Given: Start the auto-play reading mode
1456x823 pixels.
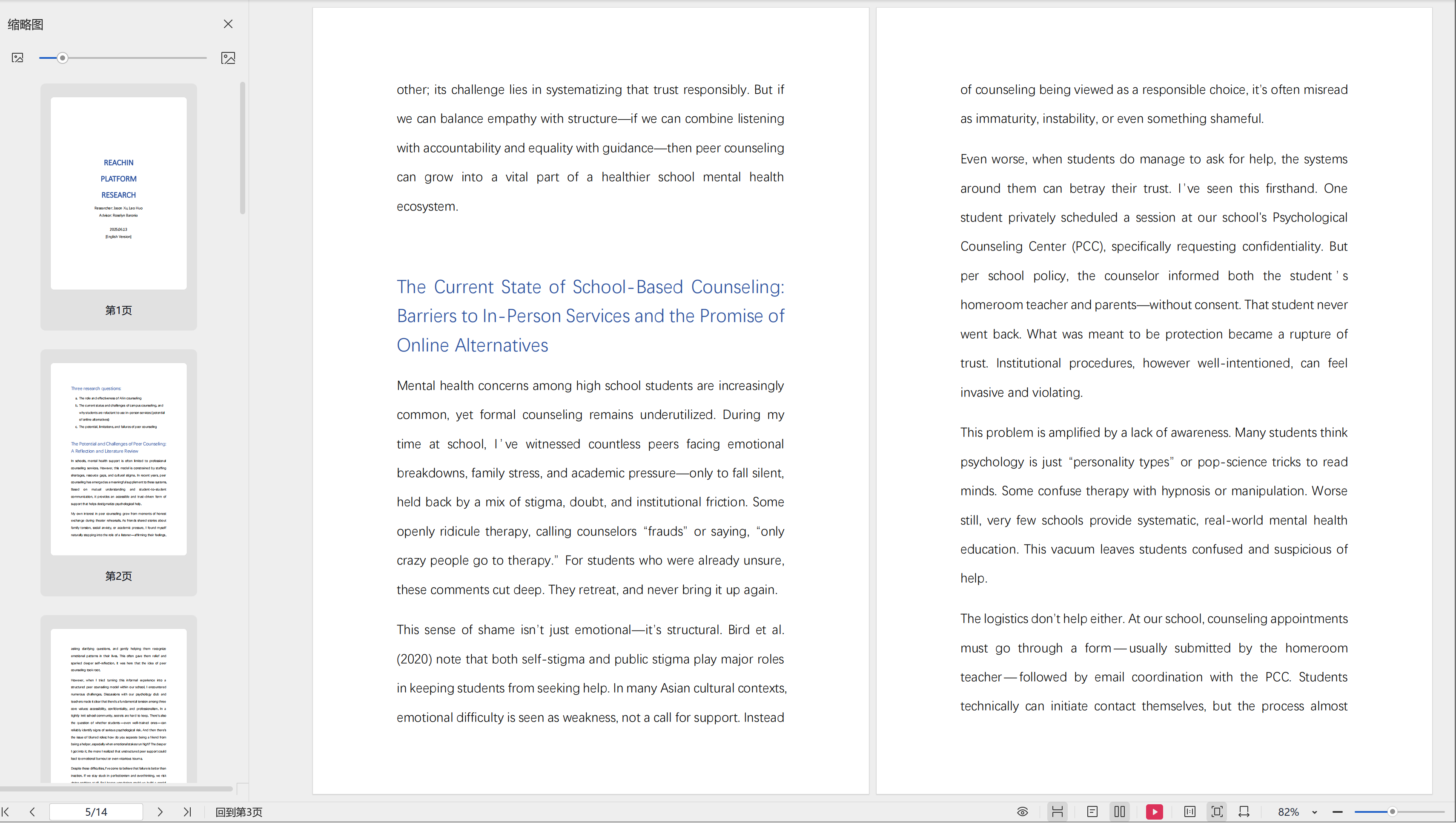Looking at the screenshot, I should point(1154,811).
